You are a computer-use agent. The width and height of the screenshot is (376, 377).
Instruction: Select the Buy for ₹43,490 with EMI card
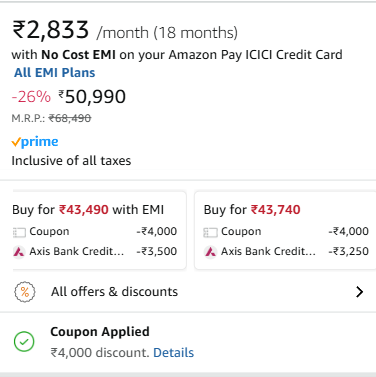(x=99, y=230)
